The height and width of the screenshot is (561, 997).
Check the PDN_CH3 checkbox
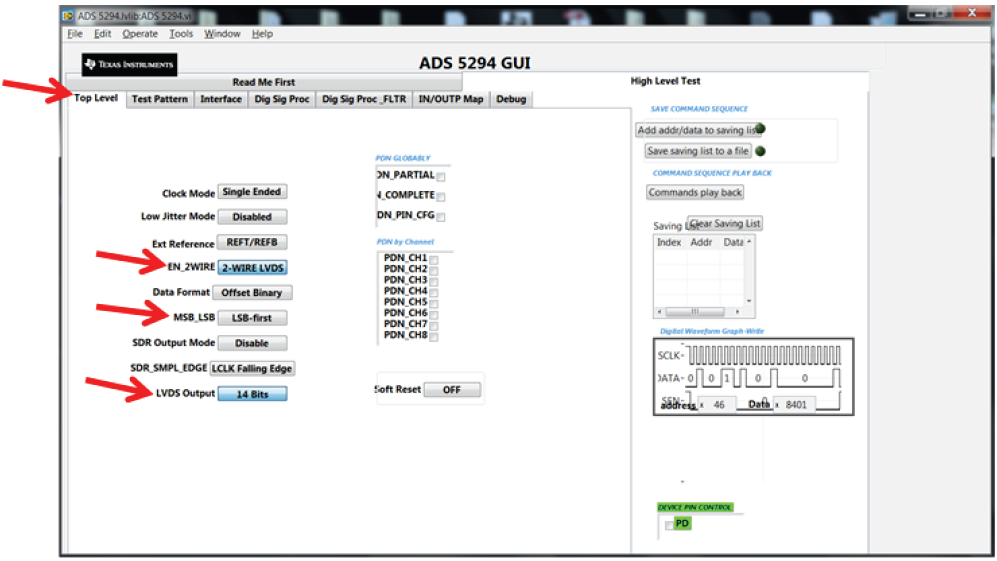coord(434,282)
